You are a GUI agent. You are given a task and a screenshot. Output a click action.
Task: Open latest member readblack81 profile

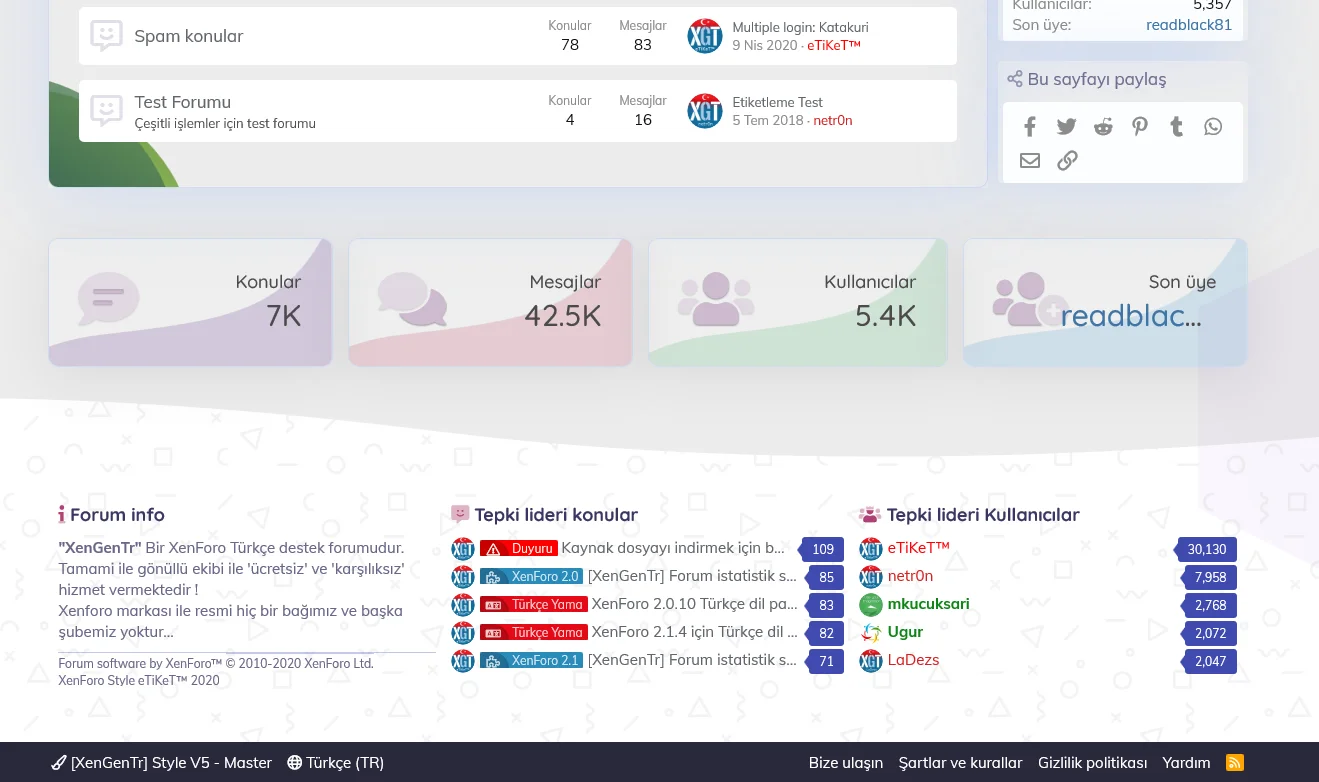click(1188, 25)
